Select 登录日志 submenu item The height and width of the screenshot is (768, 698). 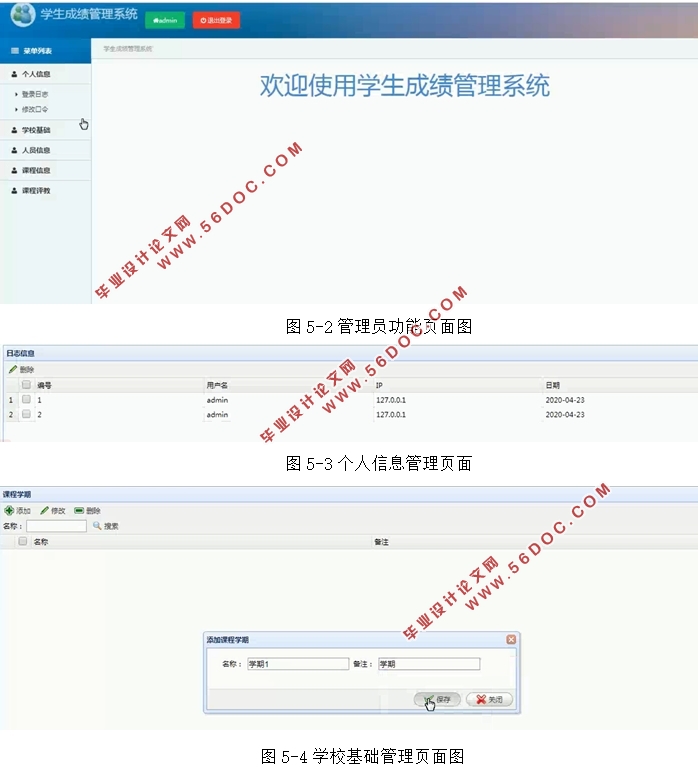click(x=35, y=94)
